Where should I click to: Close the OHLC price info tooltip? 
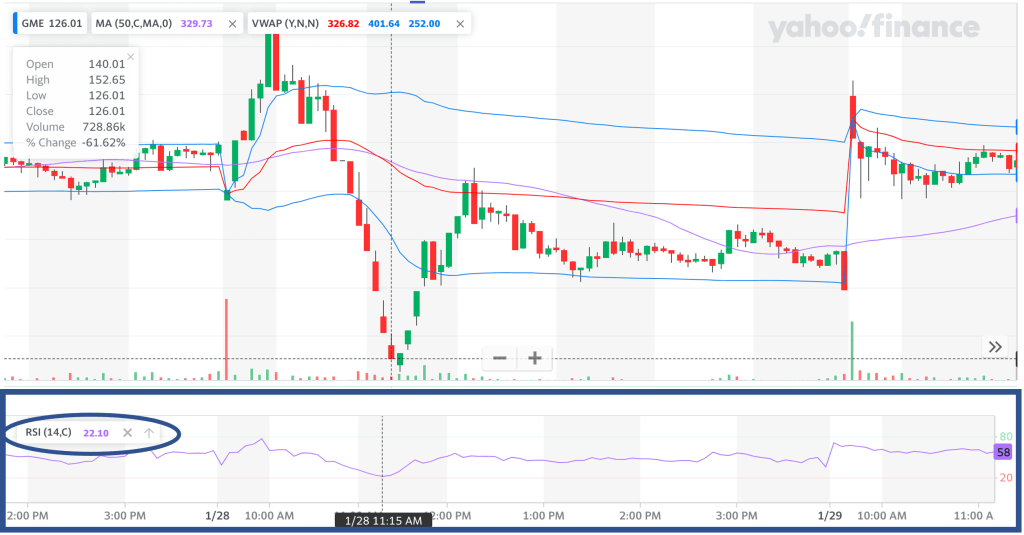[130, 57]
